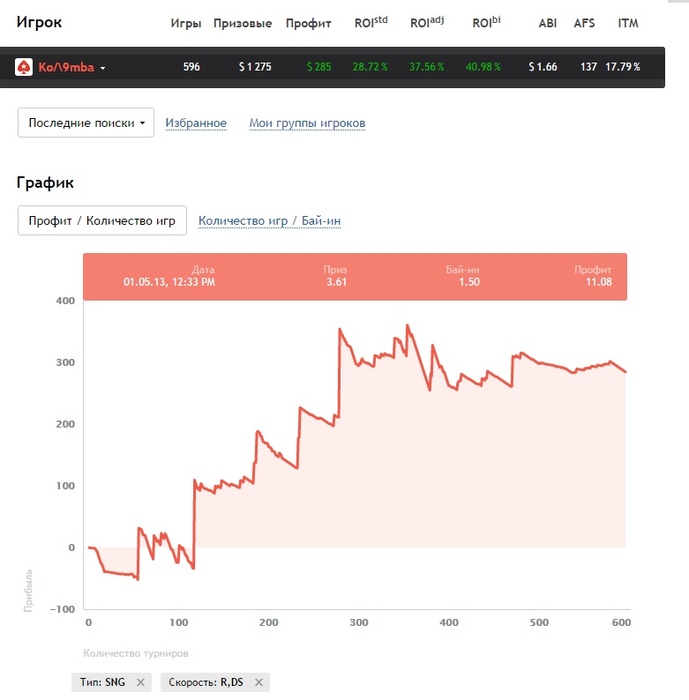Click the PokerStars spade icon beside the player name
The image size is (689, 700).
24,67
